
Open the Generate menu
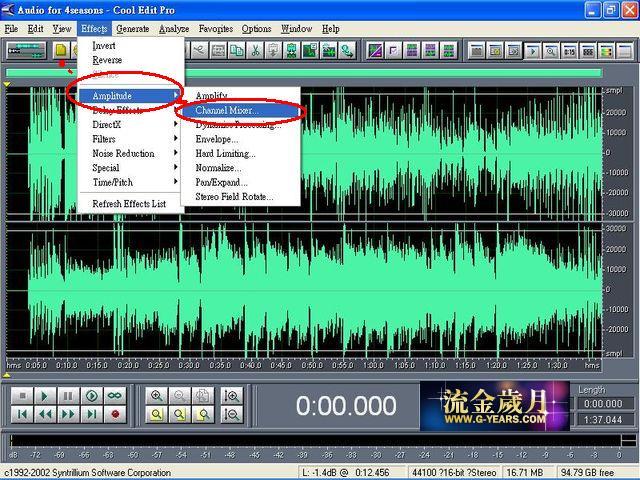[133, 29]
